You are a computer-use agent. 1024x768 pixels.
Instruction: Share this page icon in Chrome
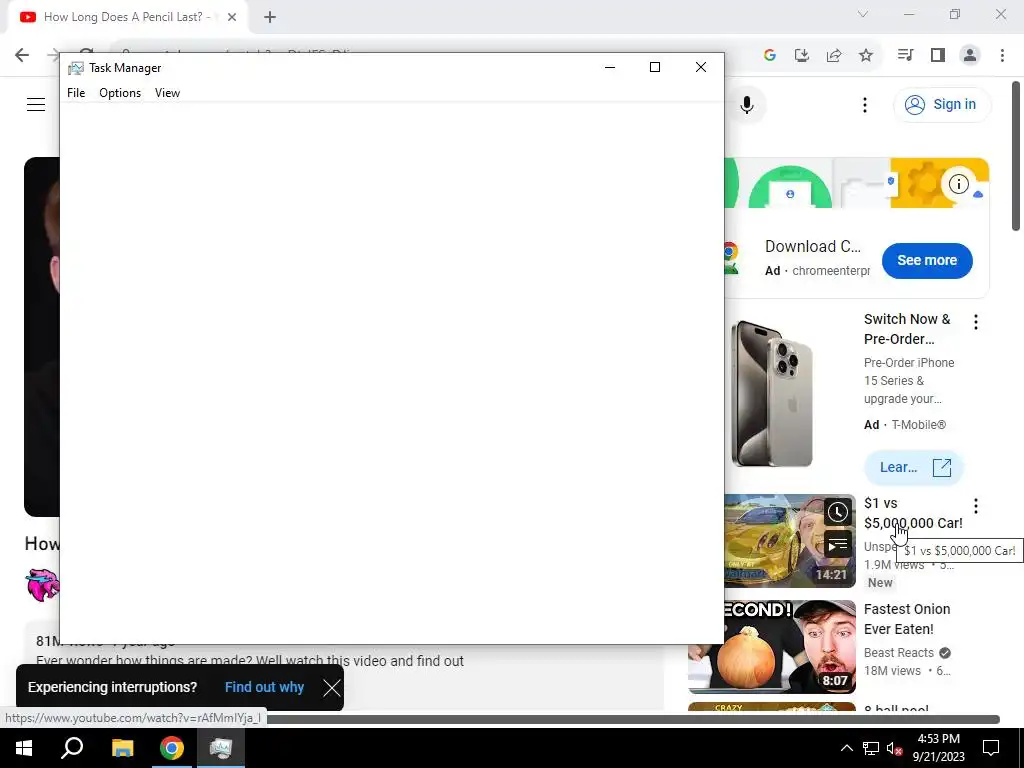pyautogui.click(x=834, y=55)
